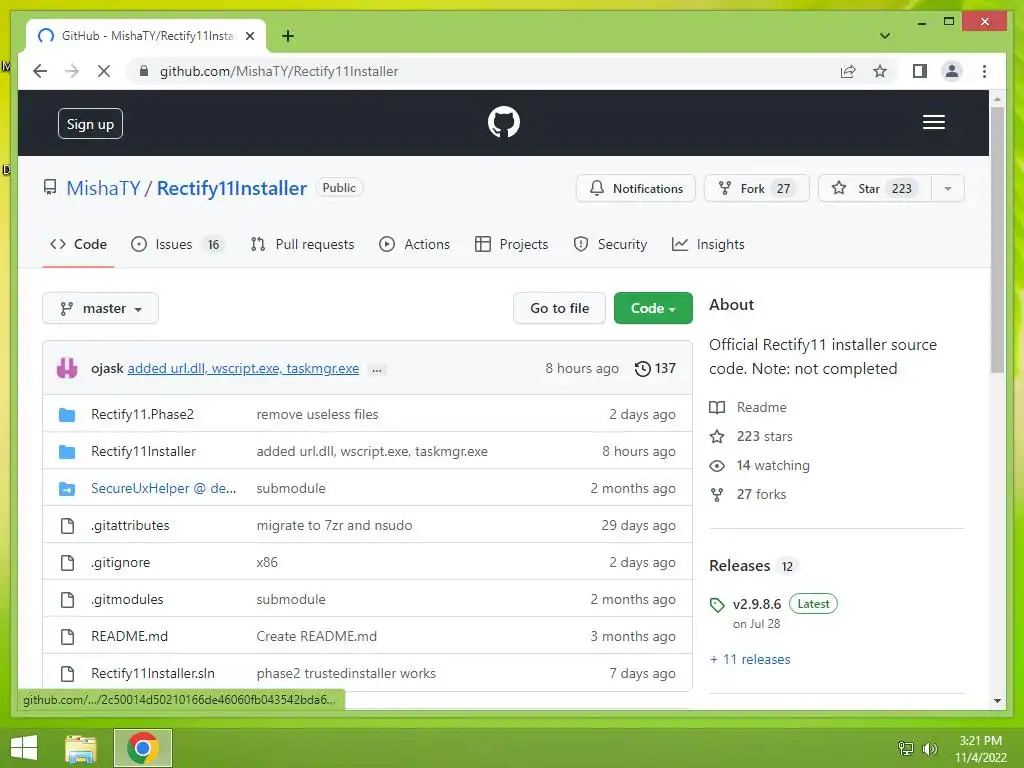The image size is (1024, 768).
Task: Click the Sign up button
Action: click(x=90, y=124)
